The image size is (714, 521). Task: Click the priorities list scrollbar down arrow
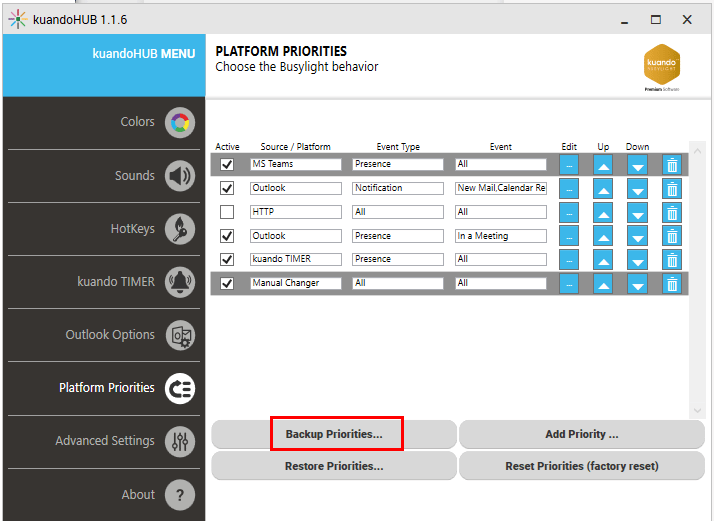click(x=697, y=410)
